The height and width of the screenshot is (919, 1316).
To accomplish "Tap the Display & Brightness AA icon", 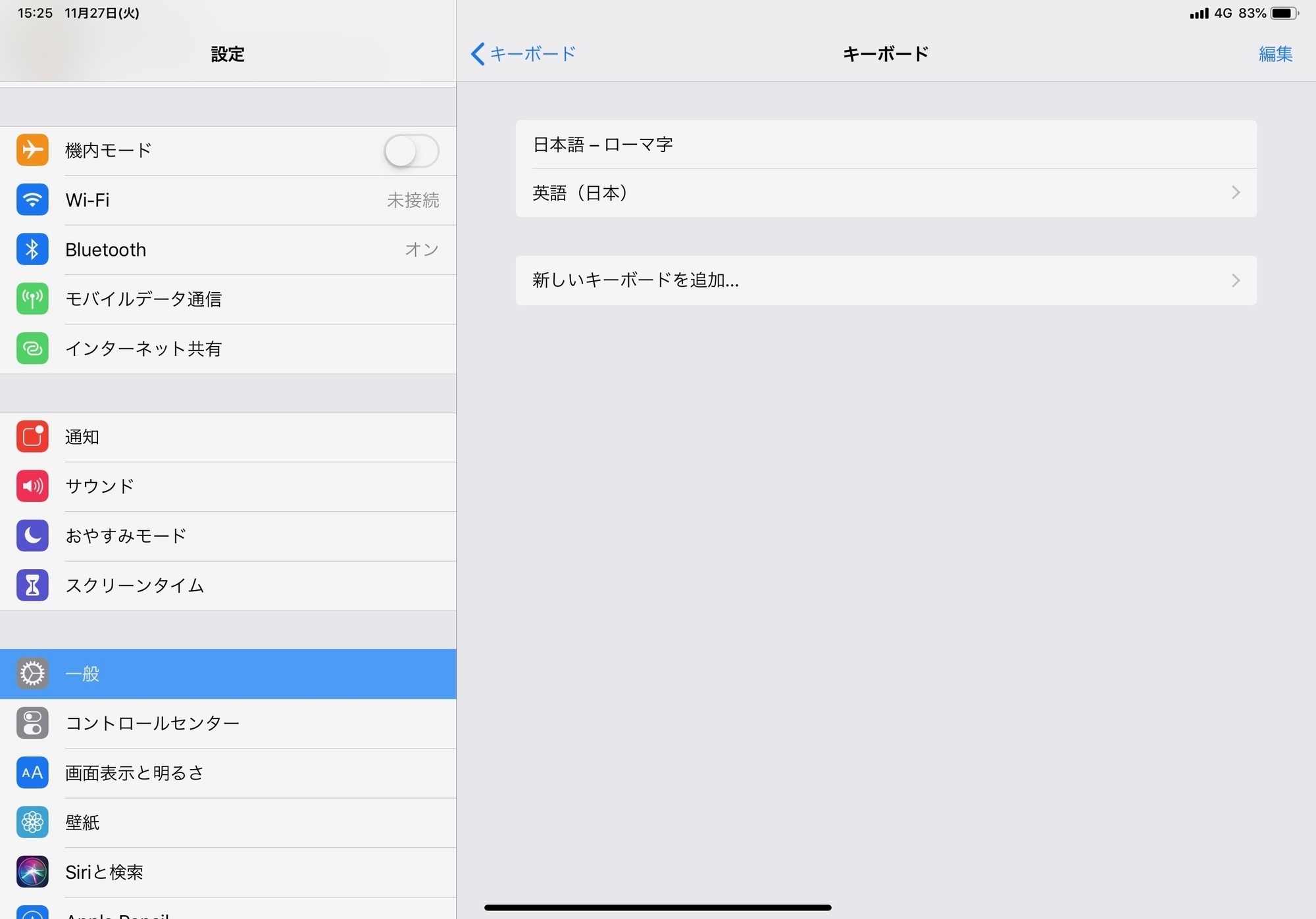I will click(x=32, y=772).
